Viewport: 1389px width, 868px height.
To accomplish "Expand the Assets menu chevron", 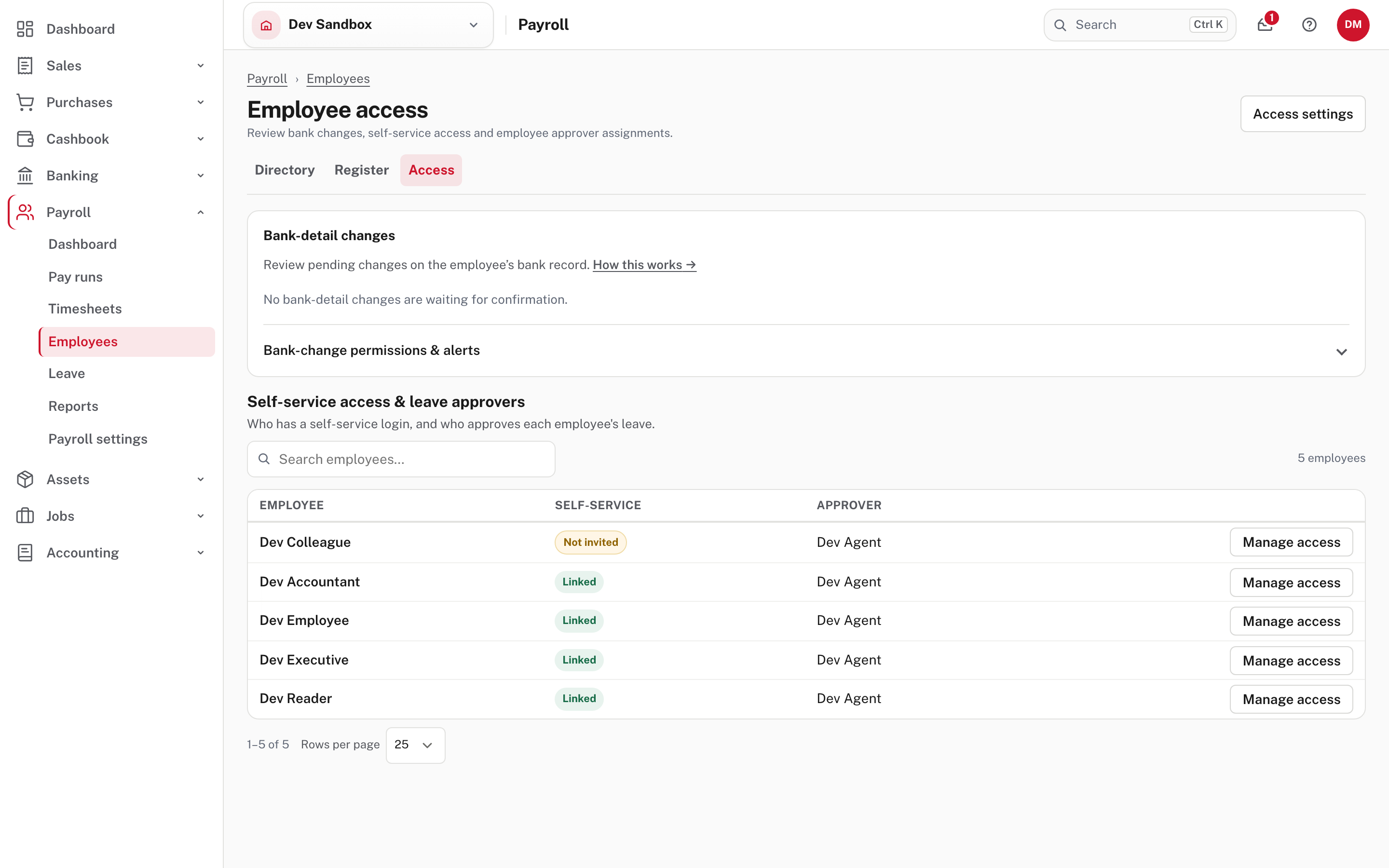I will (x=200, y=479).
